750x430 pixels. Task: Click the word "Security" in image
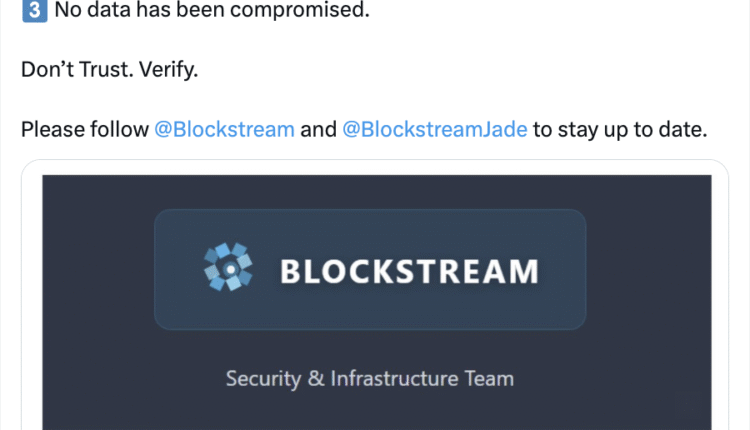(262, 379)
